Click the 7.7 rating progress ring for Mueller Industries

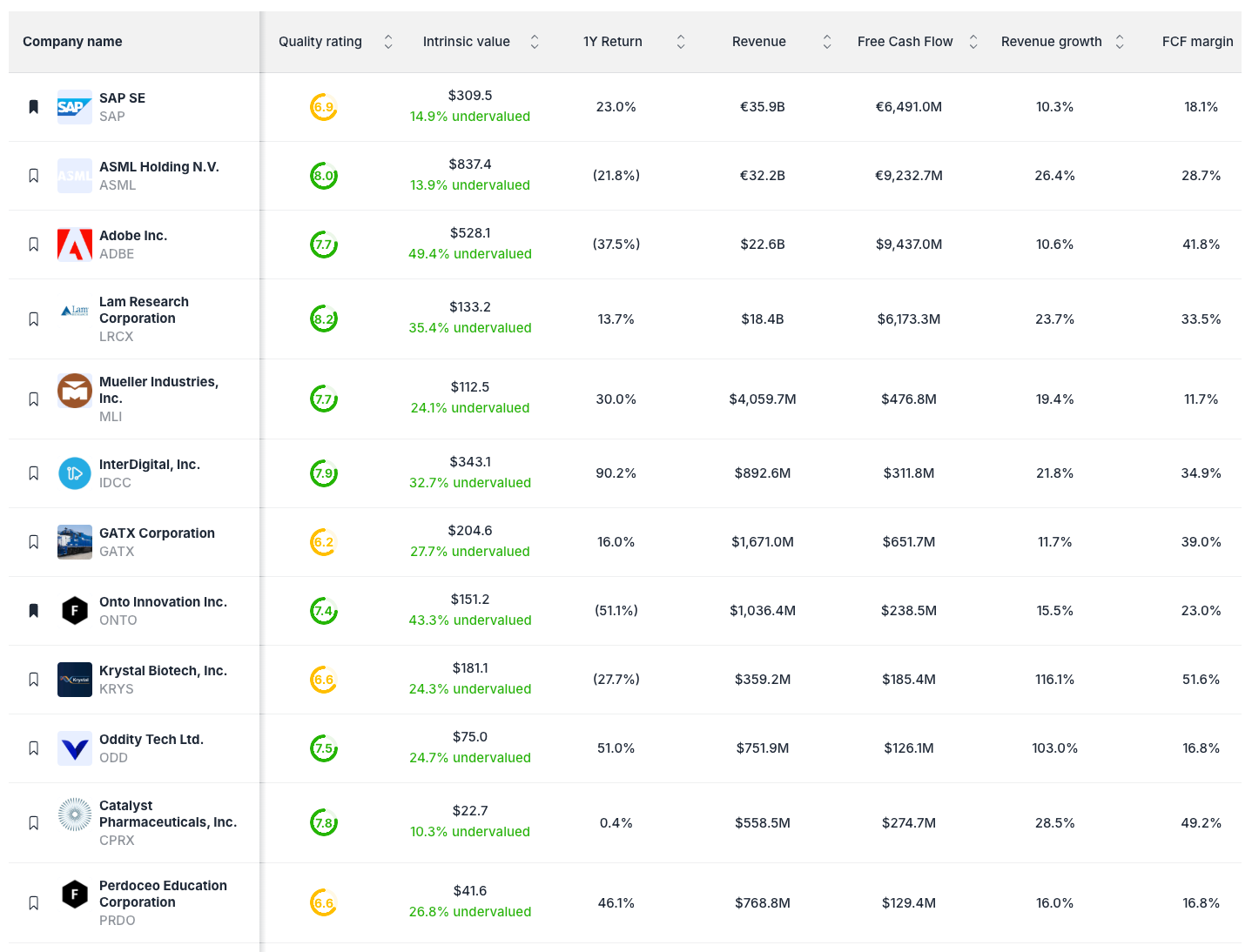point(323,399)
